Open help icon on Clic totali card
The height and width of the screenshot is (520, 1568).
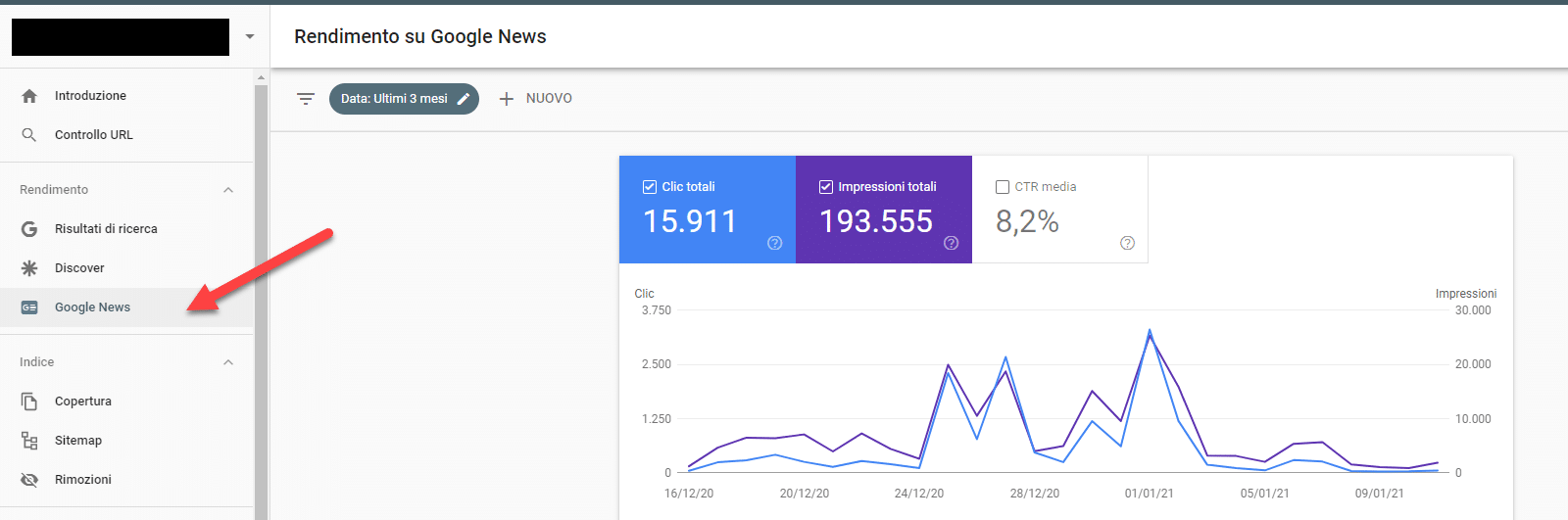coord(775,243)
